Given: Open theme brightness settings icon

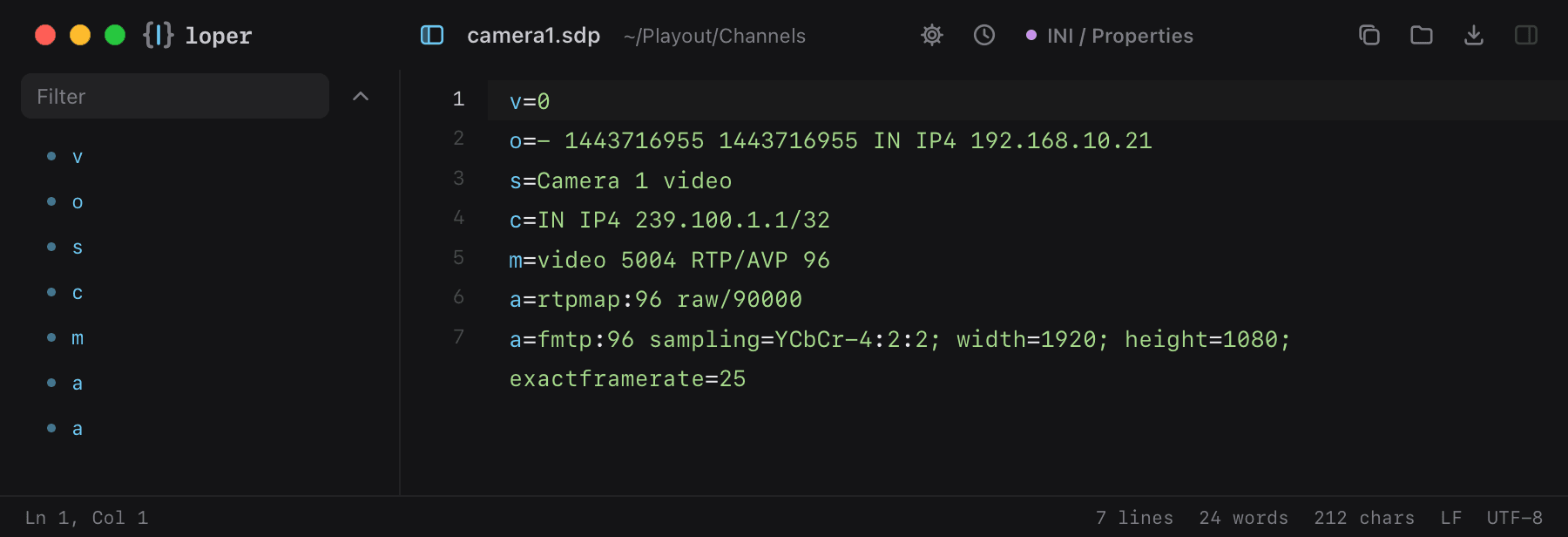Looking at the screenshot, I should [x=932, y=35].
